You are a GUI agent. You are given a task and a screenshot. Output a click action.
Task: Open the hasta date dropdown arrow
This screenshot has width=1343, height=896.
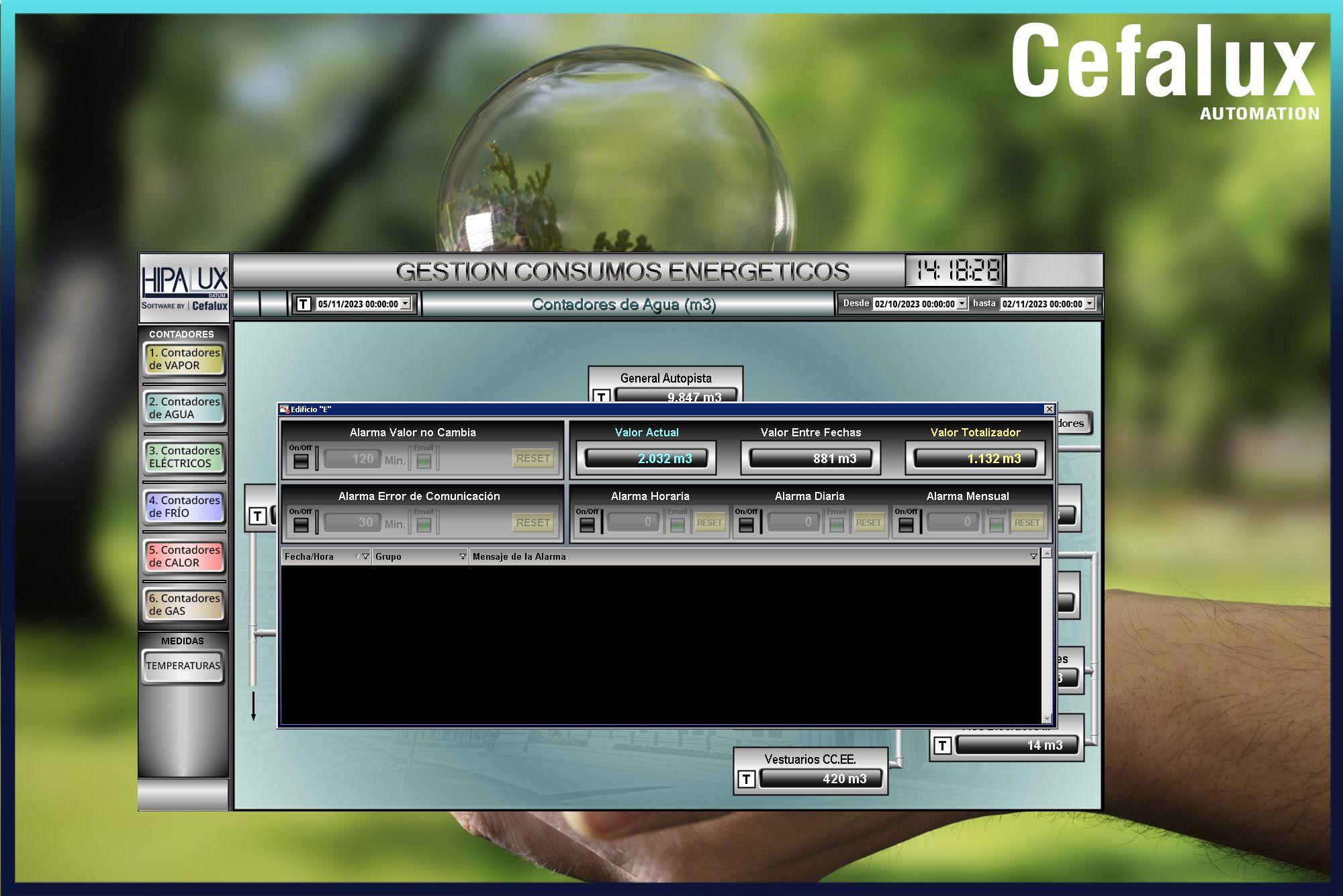[x=1090, y=304]
